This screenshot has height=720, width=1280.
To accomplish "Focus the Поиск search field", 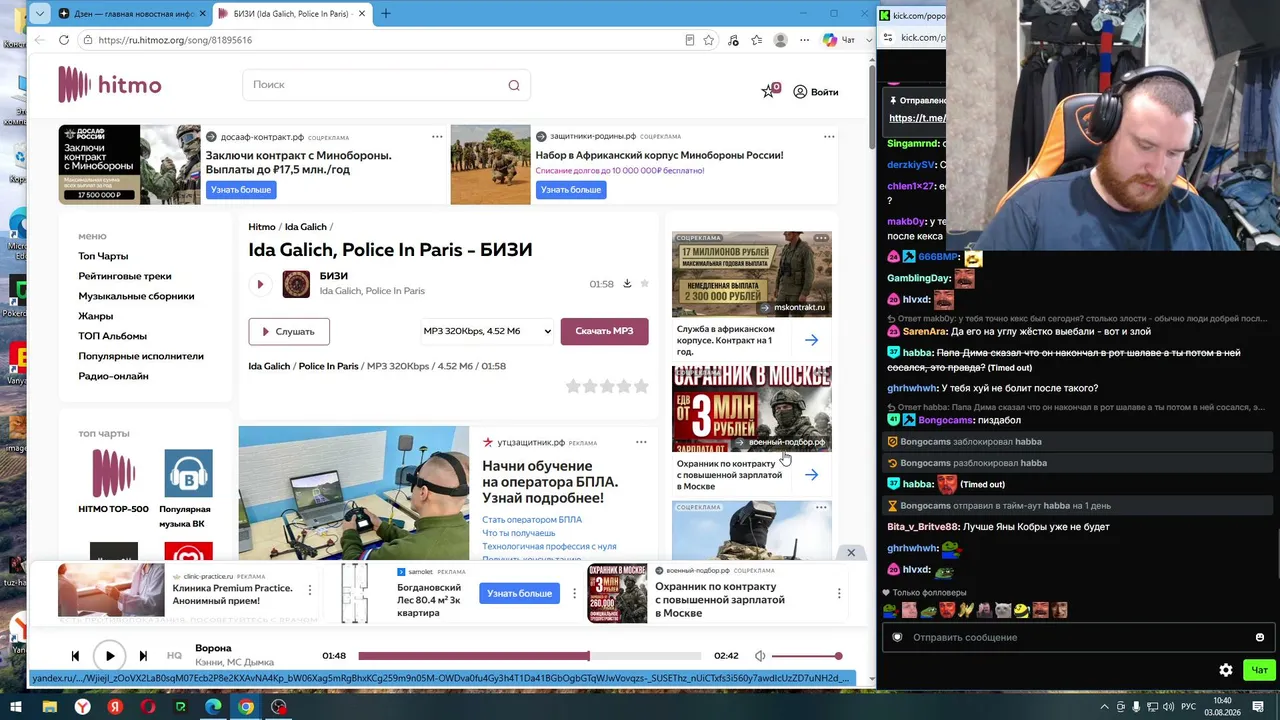I will (386, 85).
